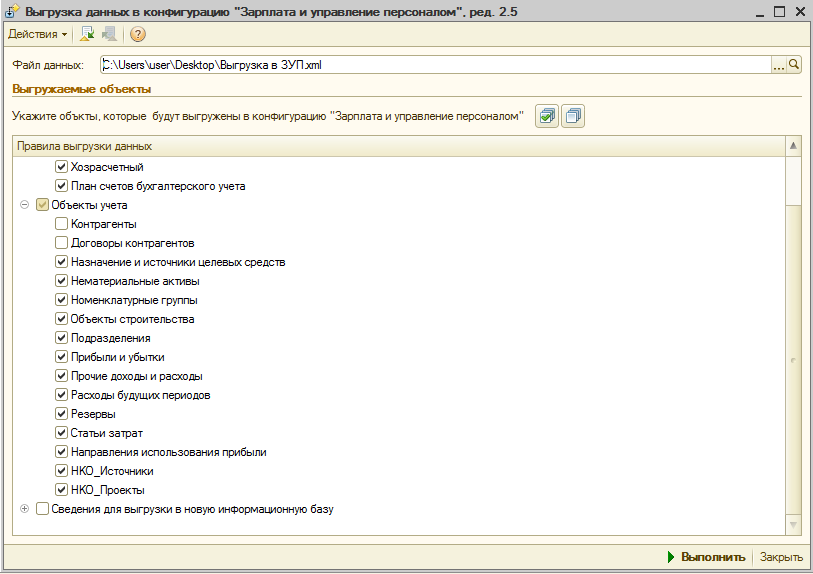Check Сведения для выгрузки в новую базу
This screenshot has width=813, height=574.
click(x=42, y=509)
